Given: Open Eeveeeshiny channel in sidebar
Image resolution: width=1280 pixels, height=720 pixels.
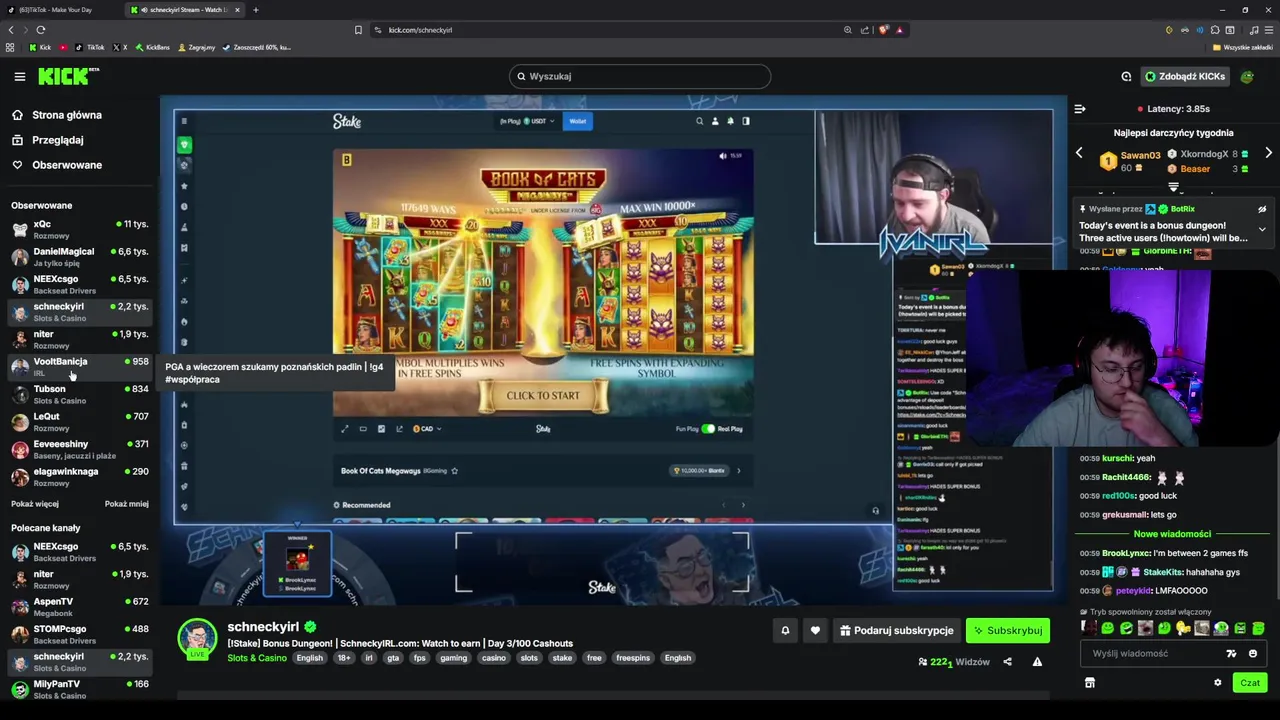Looking at the screenshot, I should click(x=78, y=449).
